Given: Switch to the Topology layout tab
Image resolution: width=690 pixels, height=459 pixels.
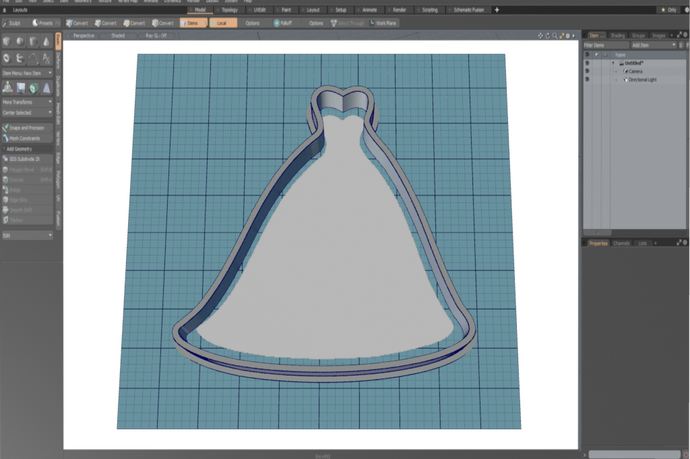Looking at the screenshot, I should (x=229, y=10).
